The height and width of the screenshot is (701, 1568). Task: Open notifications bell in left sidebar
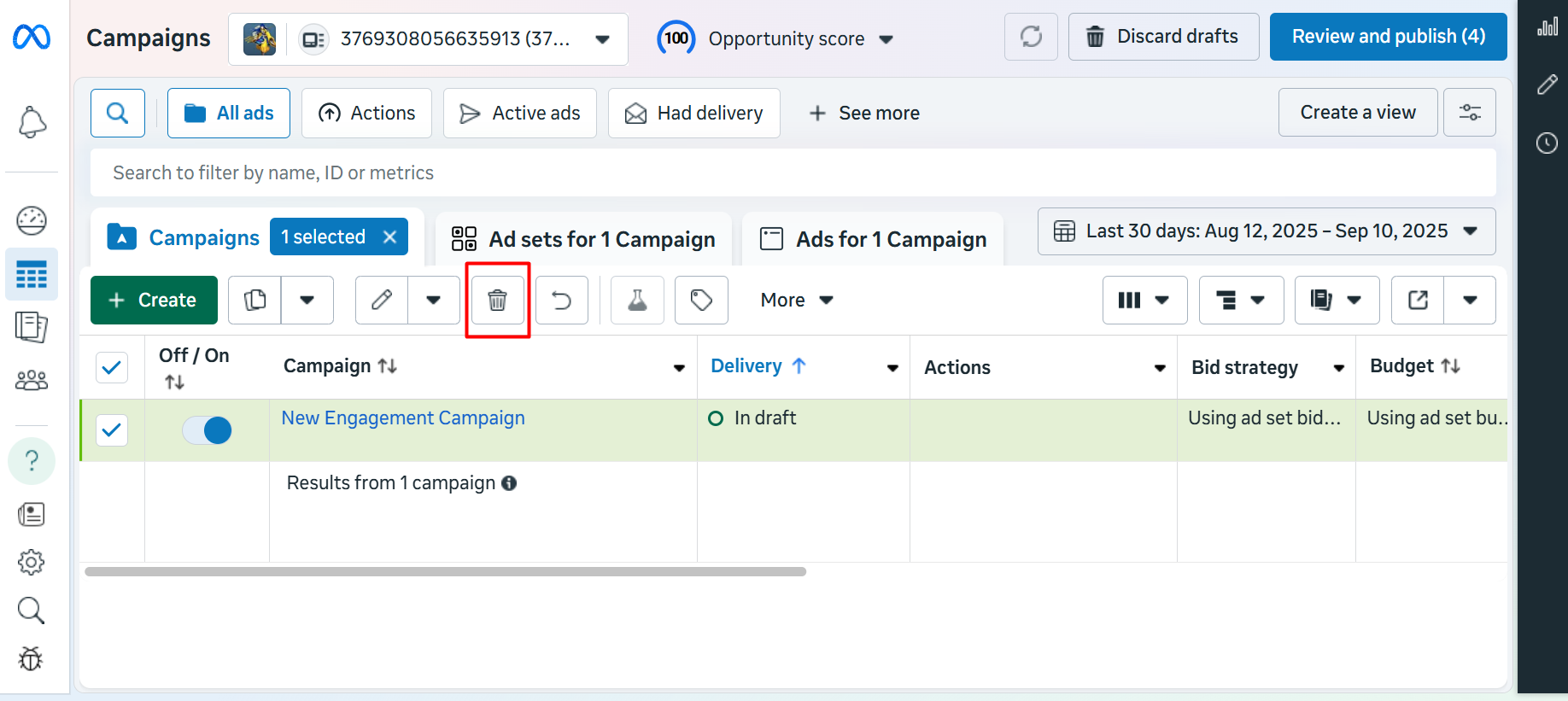tap(32, 122)
